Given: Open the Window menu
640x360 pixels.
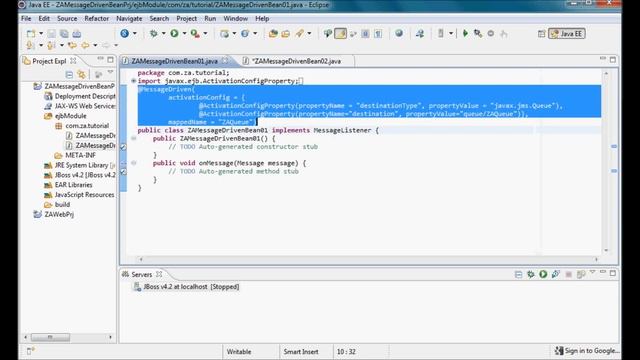Looking at the screenshot, I should [x=236, y=18].
